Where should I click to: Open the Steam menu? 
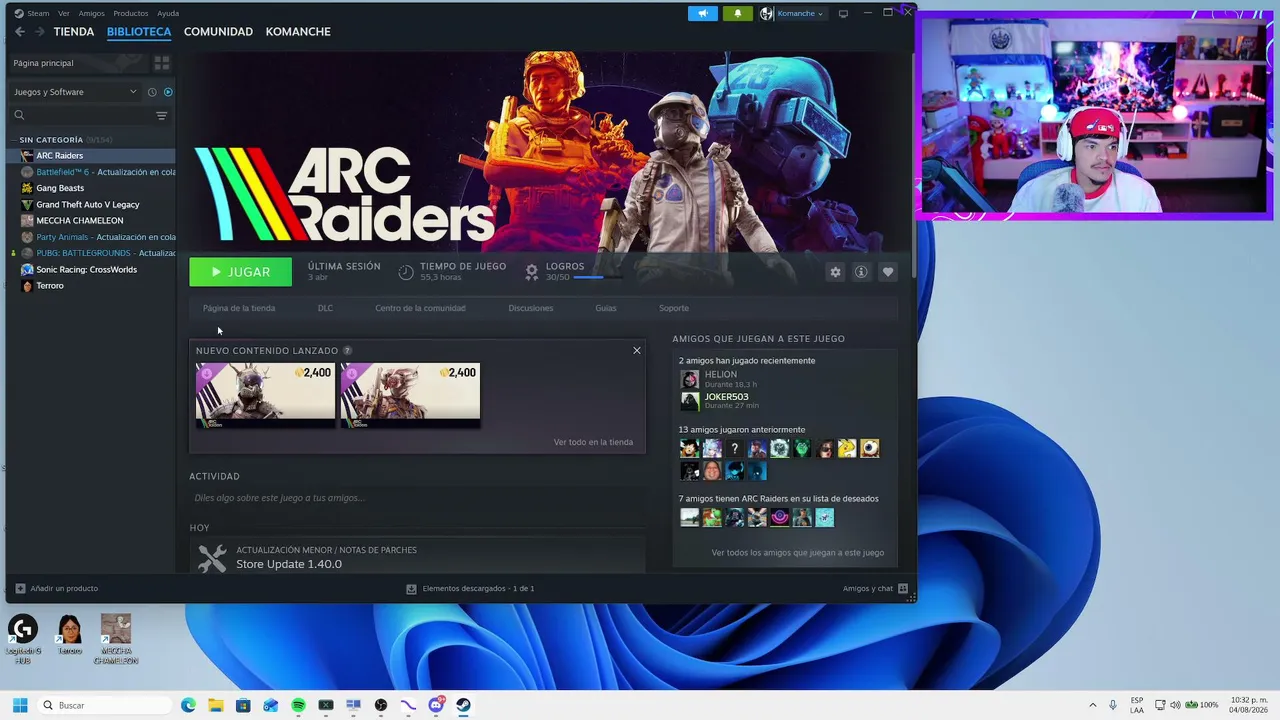pyautogui.click(x=38, y=13)
